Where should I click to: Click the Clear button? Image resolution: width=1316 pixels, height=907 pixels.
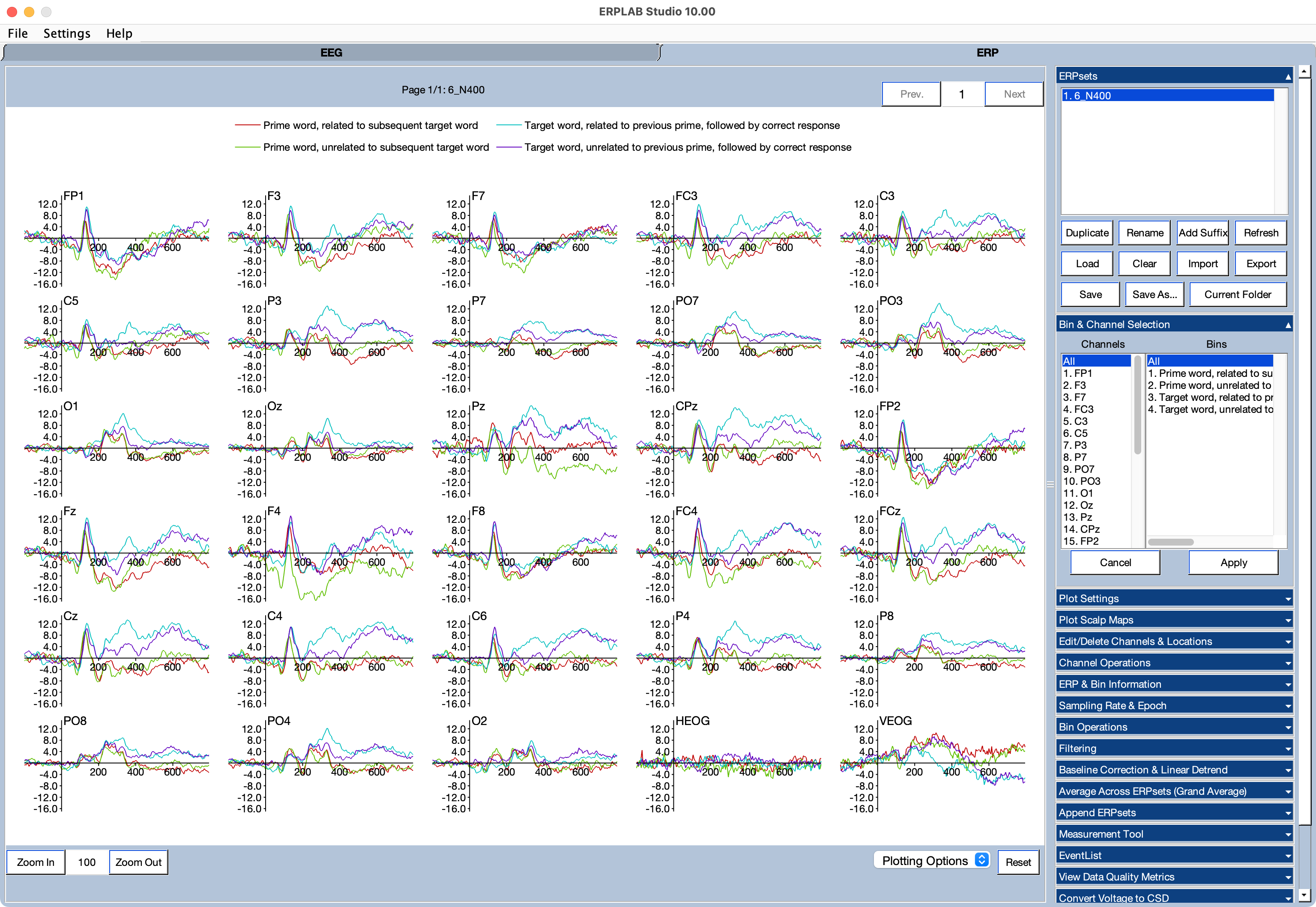click(1144, 263)
